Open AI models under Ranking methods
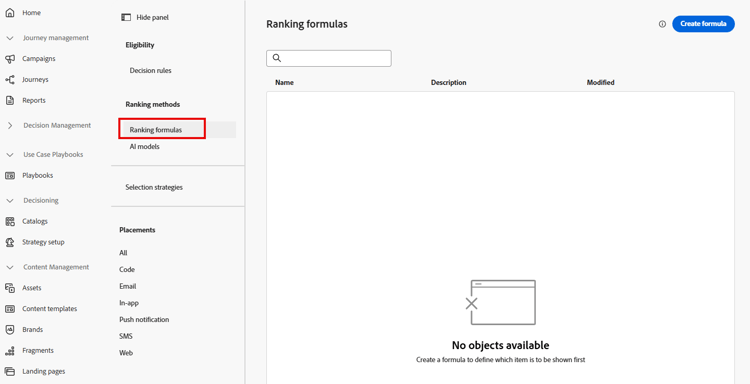 pos(144,147)
